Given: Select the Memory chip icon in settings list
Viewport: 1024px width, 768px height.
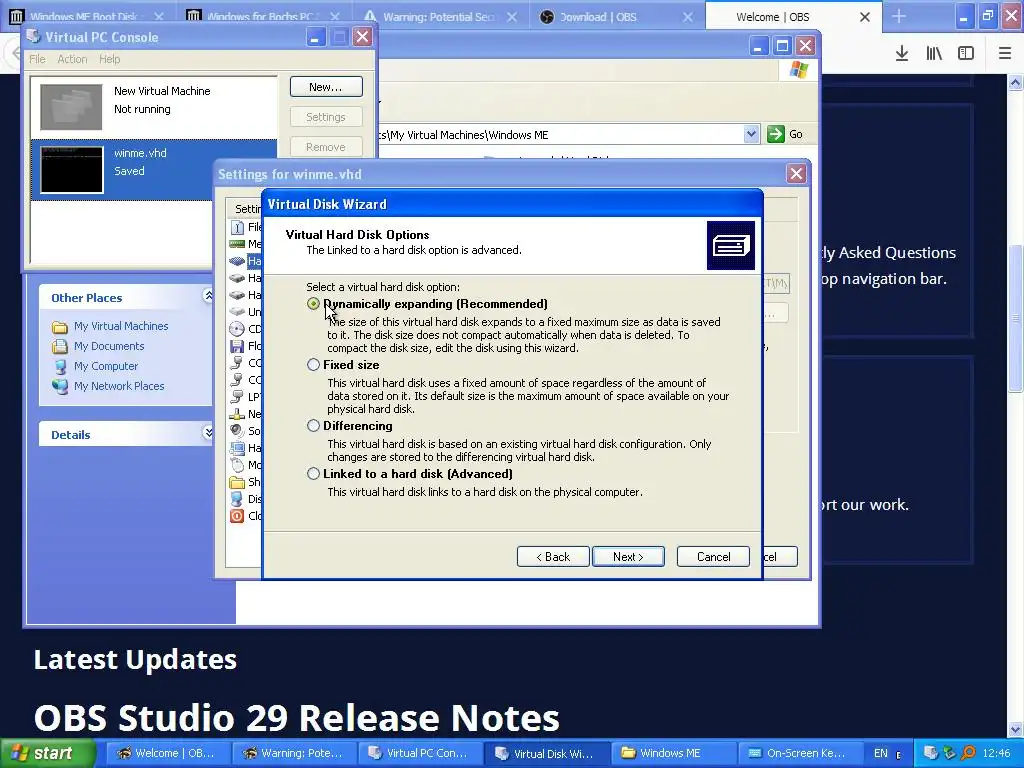Looking at the screenshot, I should pos(237,244).
